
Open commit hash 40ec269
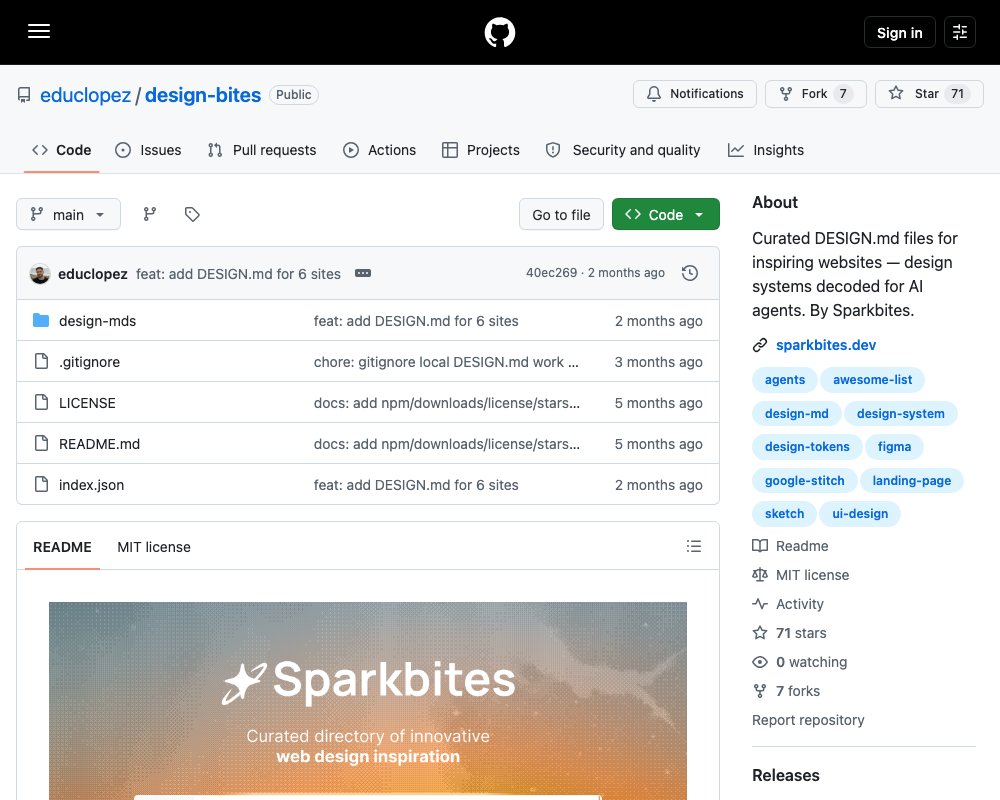[552, 273]
